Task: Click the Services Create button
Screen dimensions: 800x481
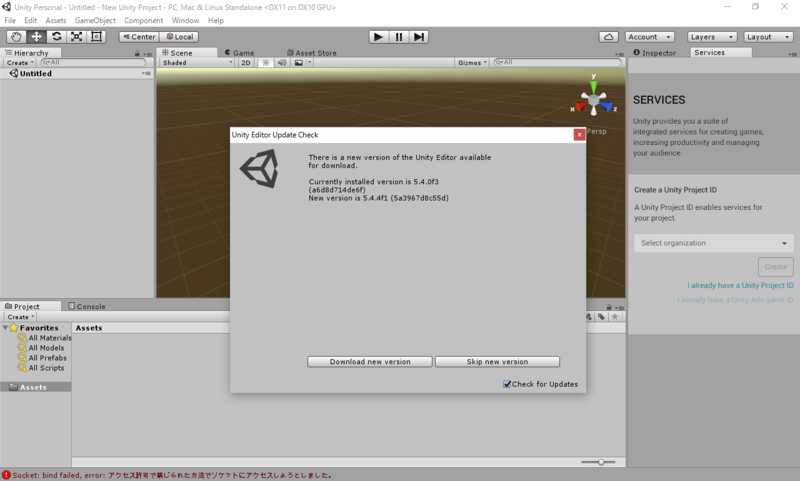Action: tap(776, 267)
